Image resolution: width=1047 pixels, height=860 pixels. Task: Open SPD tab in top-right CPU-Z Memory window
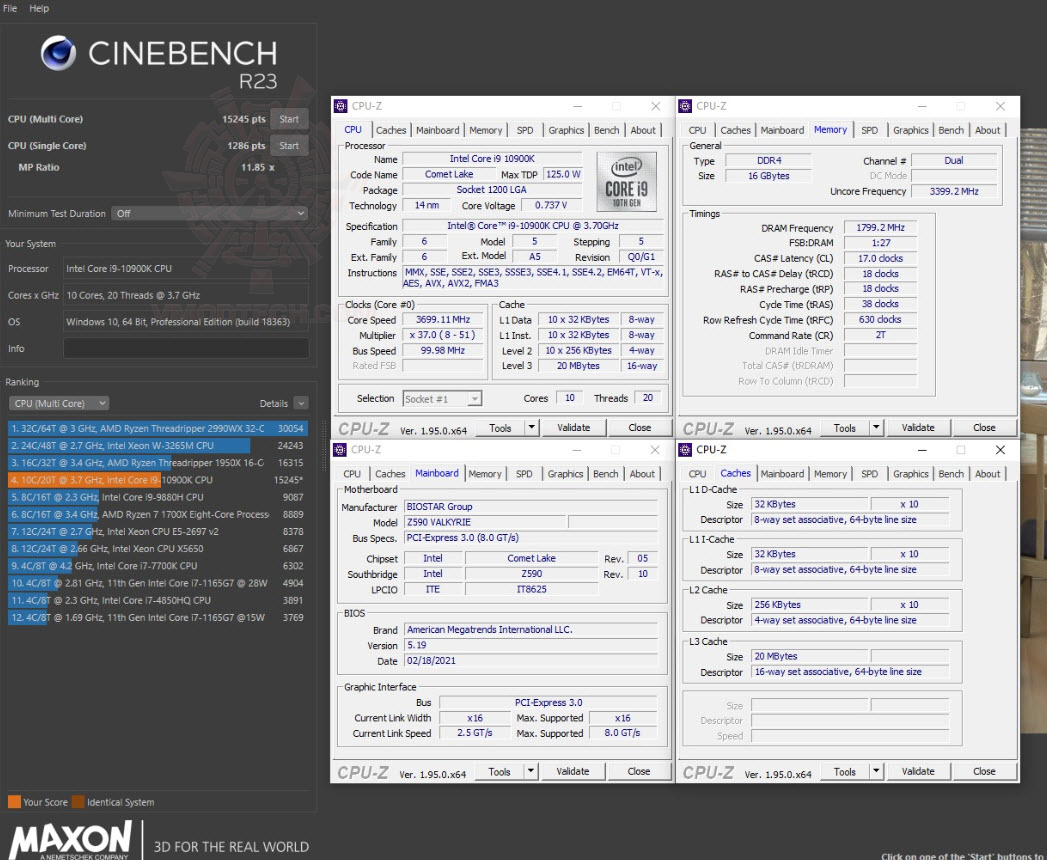click(x=869, y=130)
